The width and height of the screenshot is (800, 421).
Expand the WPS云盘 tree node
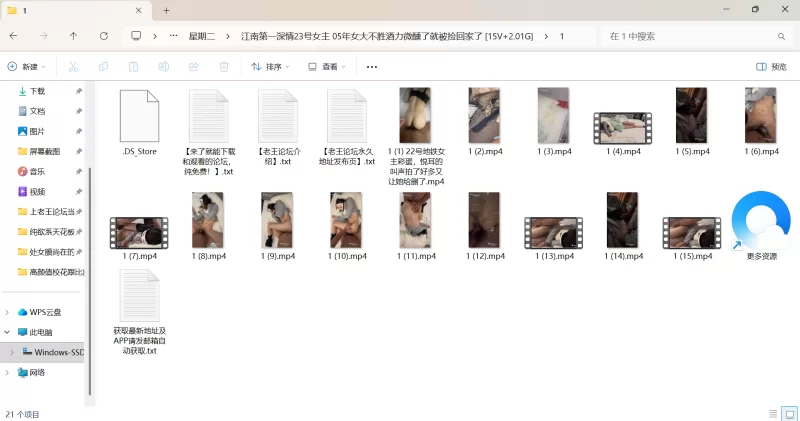coord(7,312)
